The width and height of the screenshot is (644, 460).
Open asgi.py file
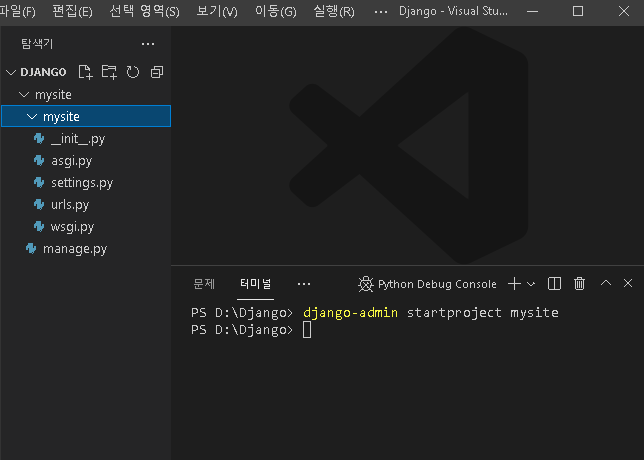pos(71,161)
